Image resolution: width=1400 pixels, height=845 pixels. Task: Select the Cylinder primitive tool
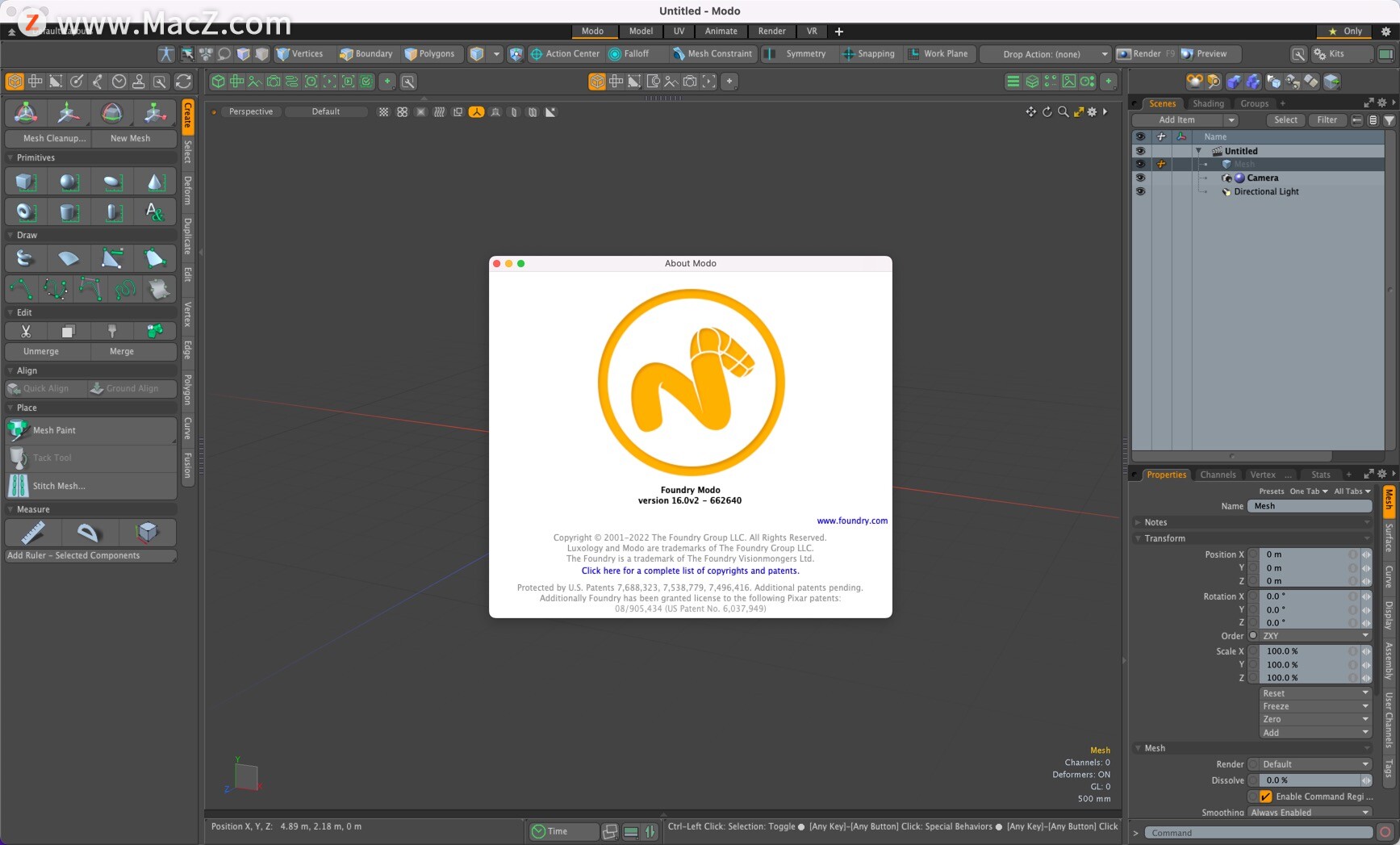(69, 212)
